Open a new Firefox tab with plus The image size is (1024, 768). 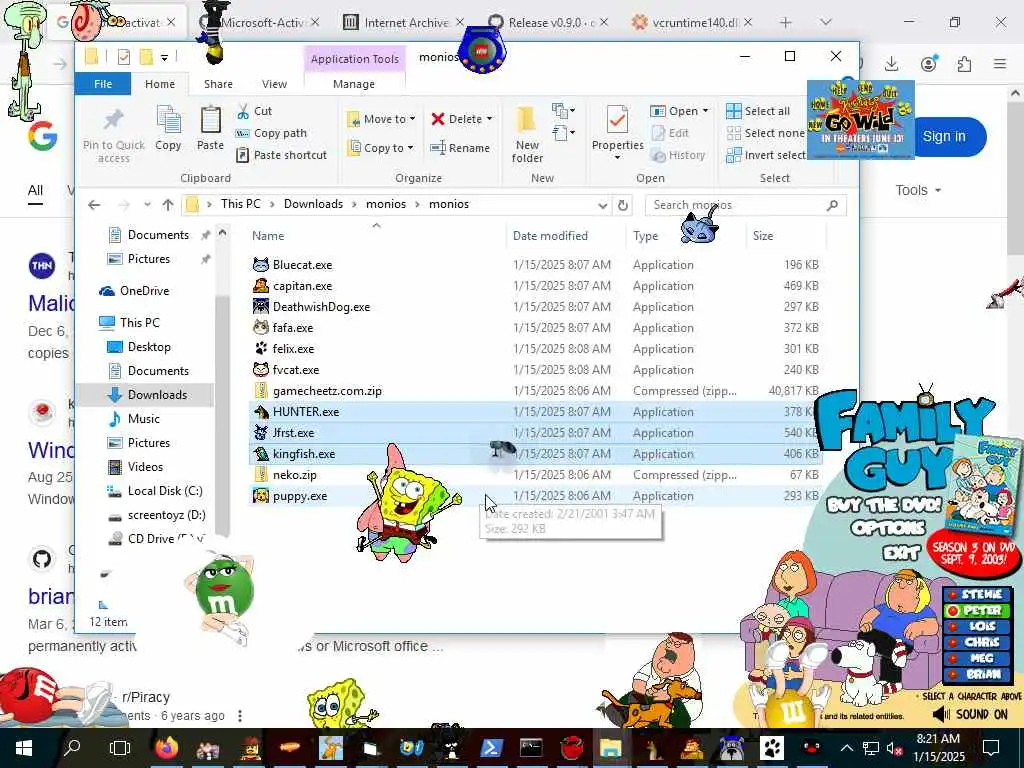click(x=786, y=23)
